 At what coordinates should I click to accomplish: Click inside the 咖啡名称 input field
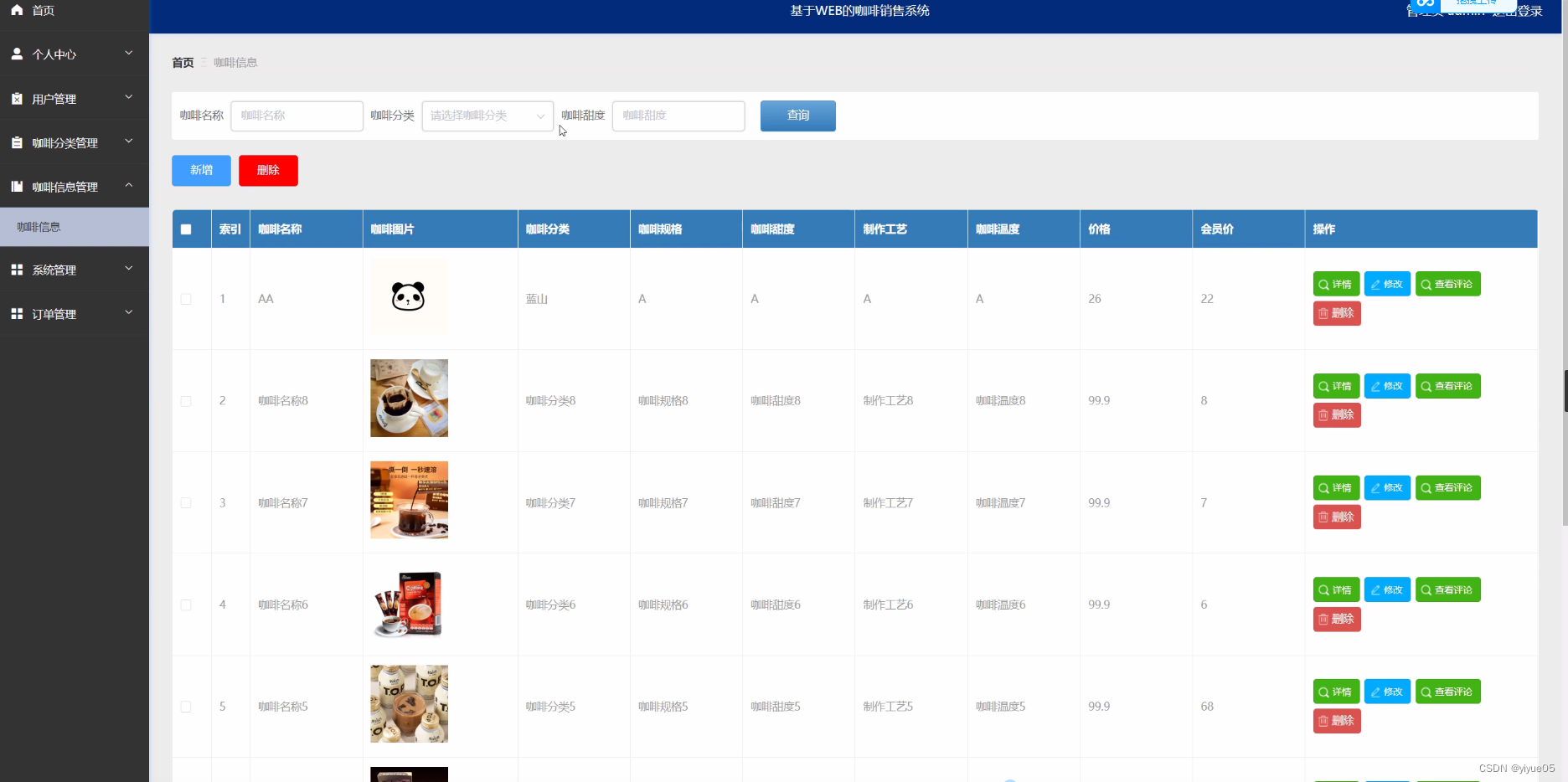297,116
